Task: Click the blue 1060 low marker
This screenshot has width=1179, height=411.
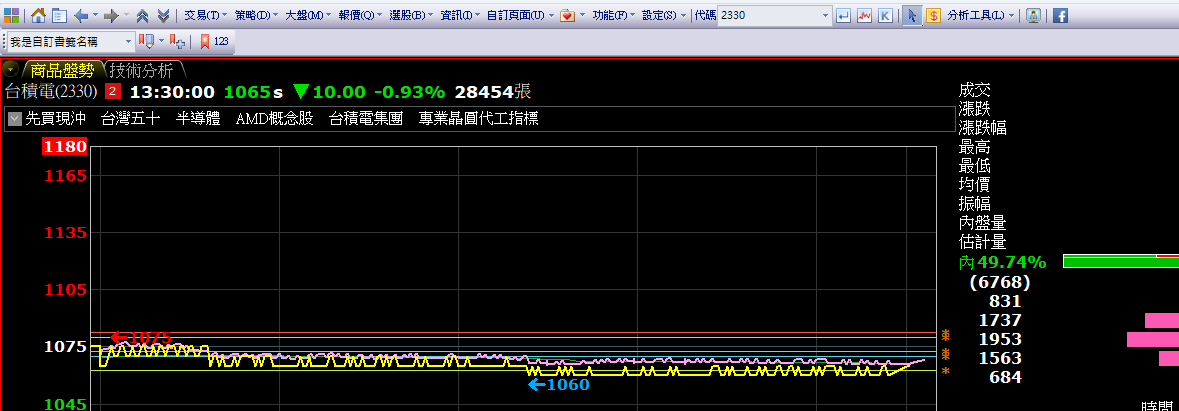Action: (x=559, y=385)
